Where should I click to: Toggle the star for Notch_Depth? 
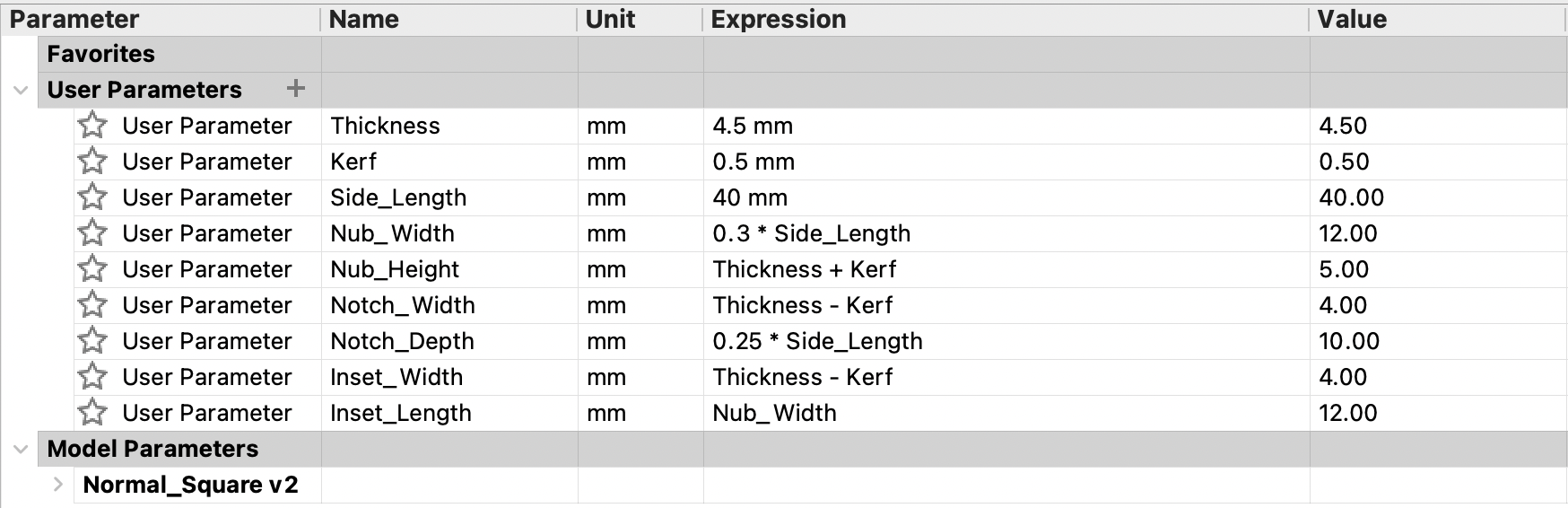(x=92, y=341)
